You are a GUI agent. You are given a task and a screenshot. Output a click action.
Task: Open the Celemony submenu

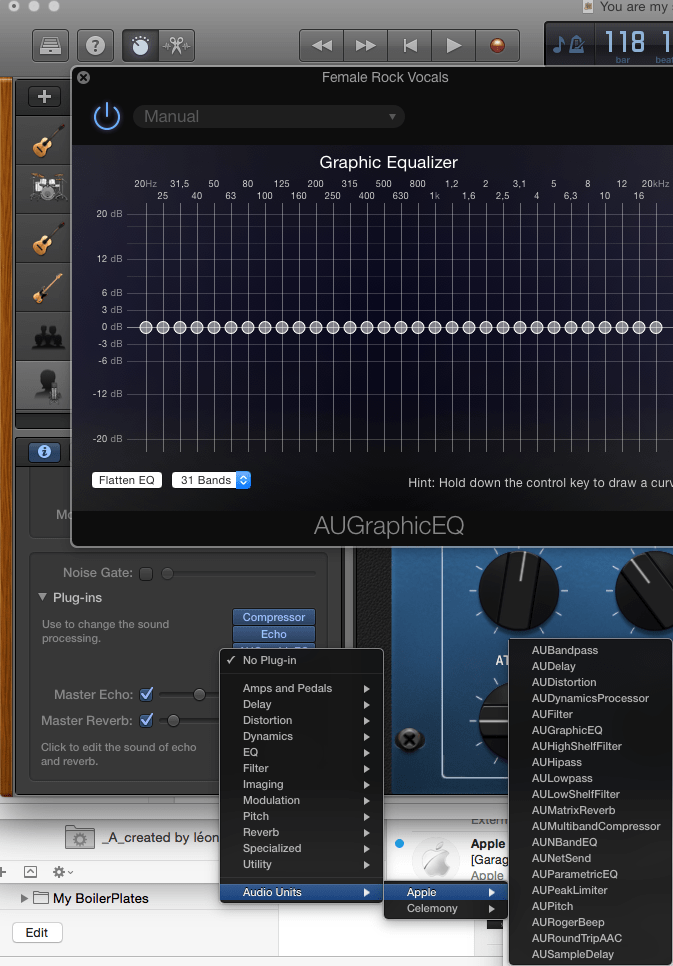(x=446, y=908)
